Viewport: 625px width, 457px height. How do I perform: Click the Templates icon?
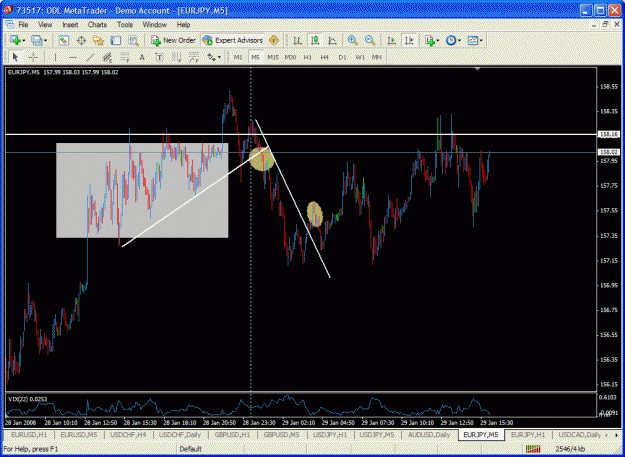(472, 40)
